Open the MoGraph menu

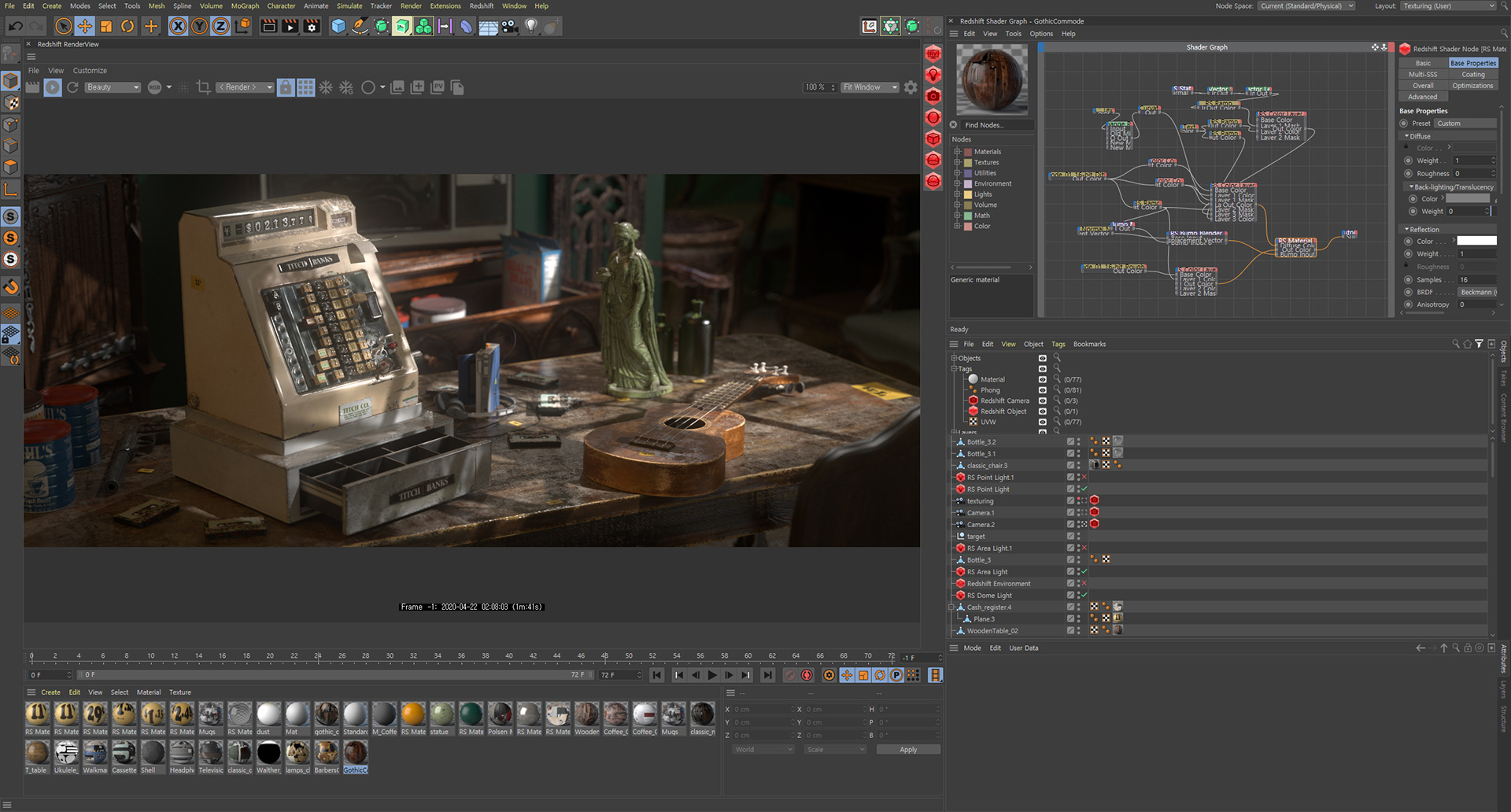245,6
